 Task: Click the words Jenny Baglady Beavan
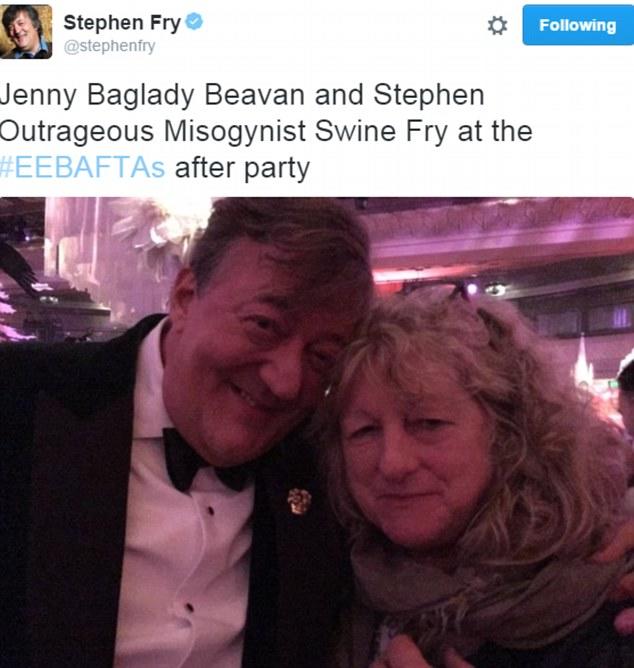(152, 95)
